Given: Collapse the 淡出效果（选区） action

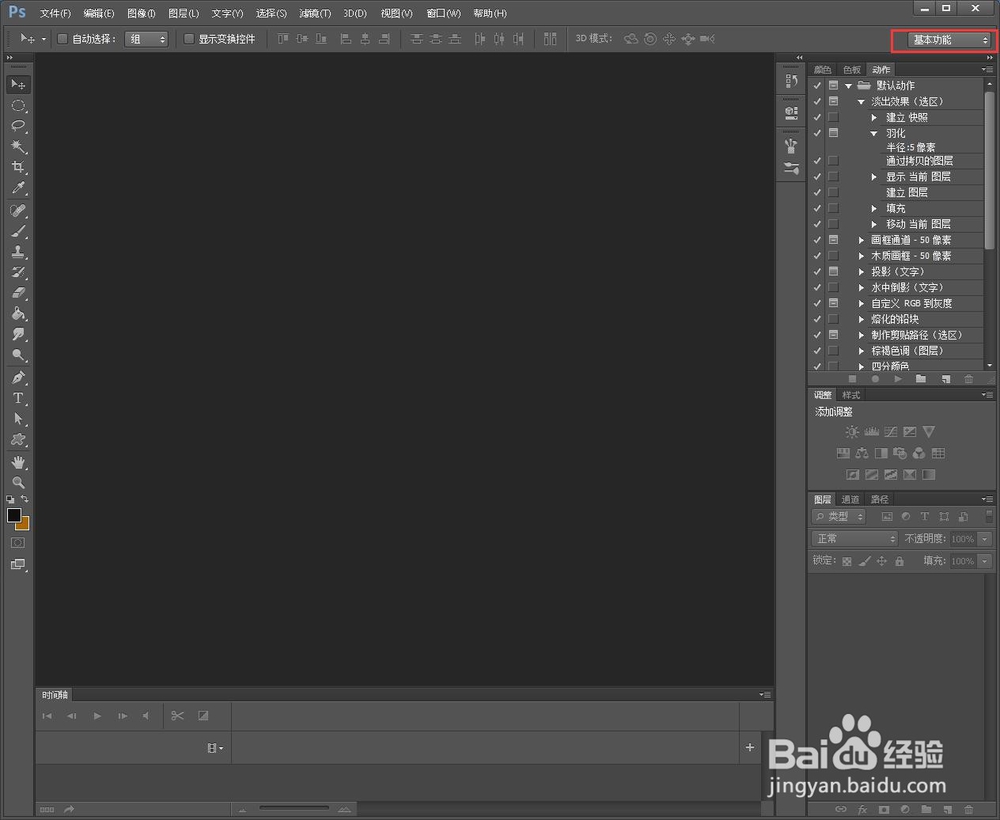Looking at the screenshot, I should point(861,101).
